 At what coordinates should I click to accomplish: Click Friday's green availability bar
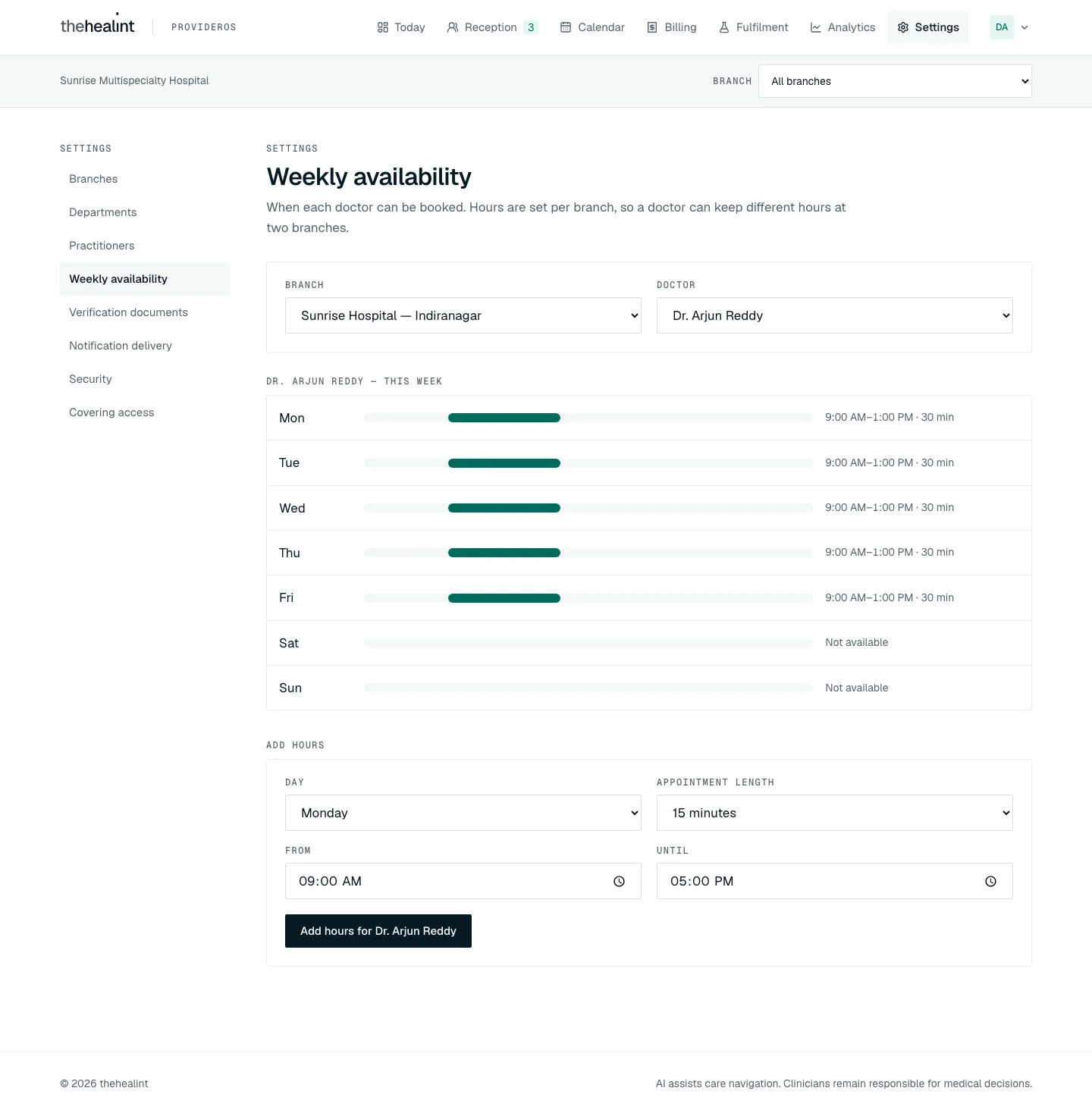pyautogui.click(x=504, y=598)
